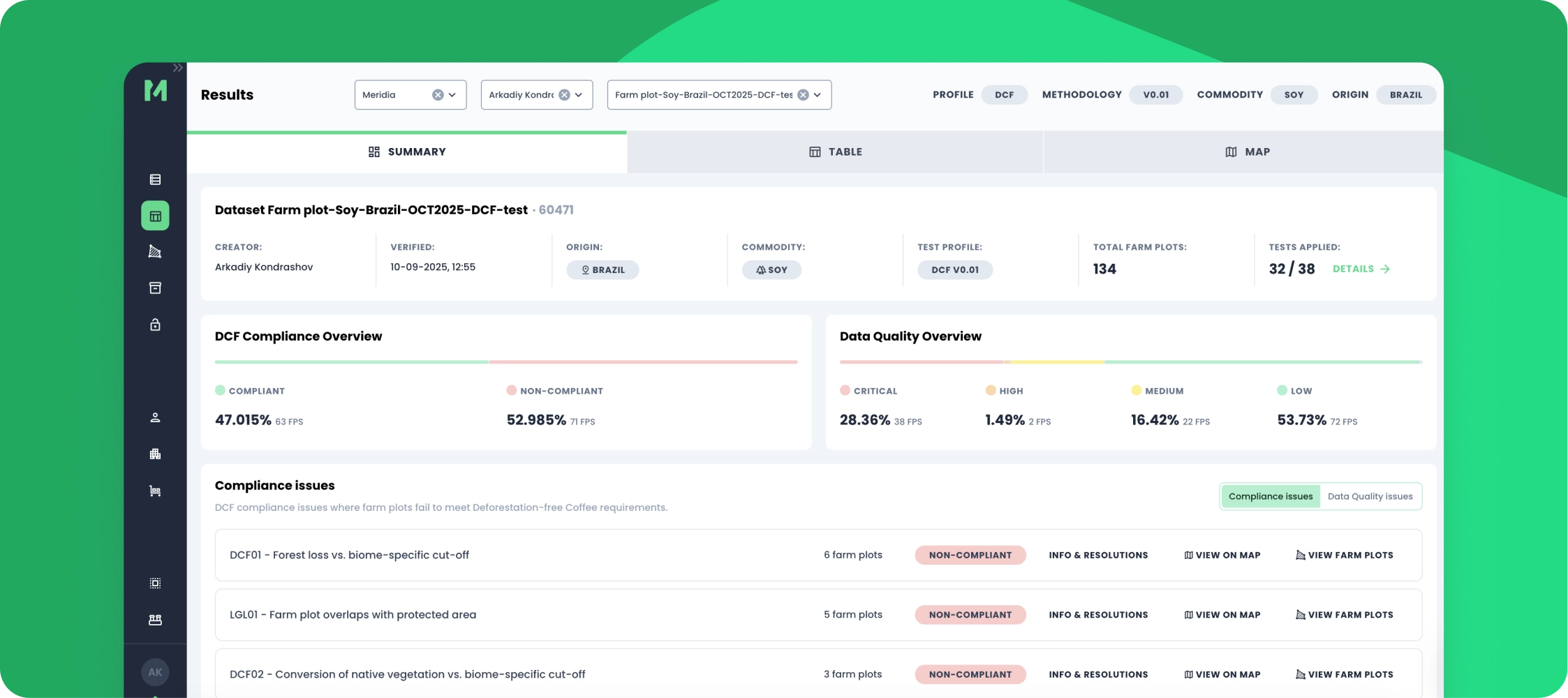The height and width of the screenshot is (698, 1568).
Task: View farm plots for DCF01
Action: [x=1345, y=555]
